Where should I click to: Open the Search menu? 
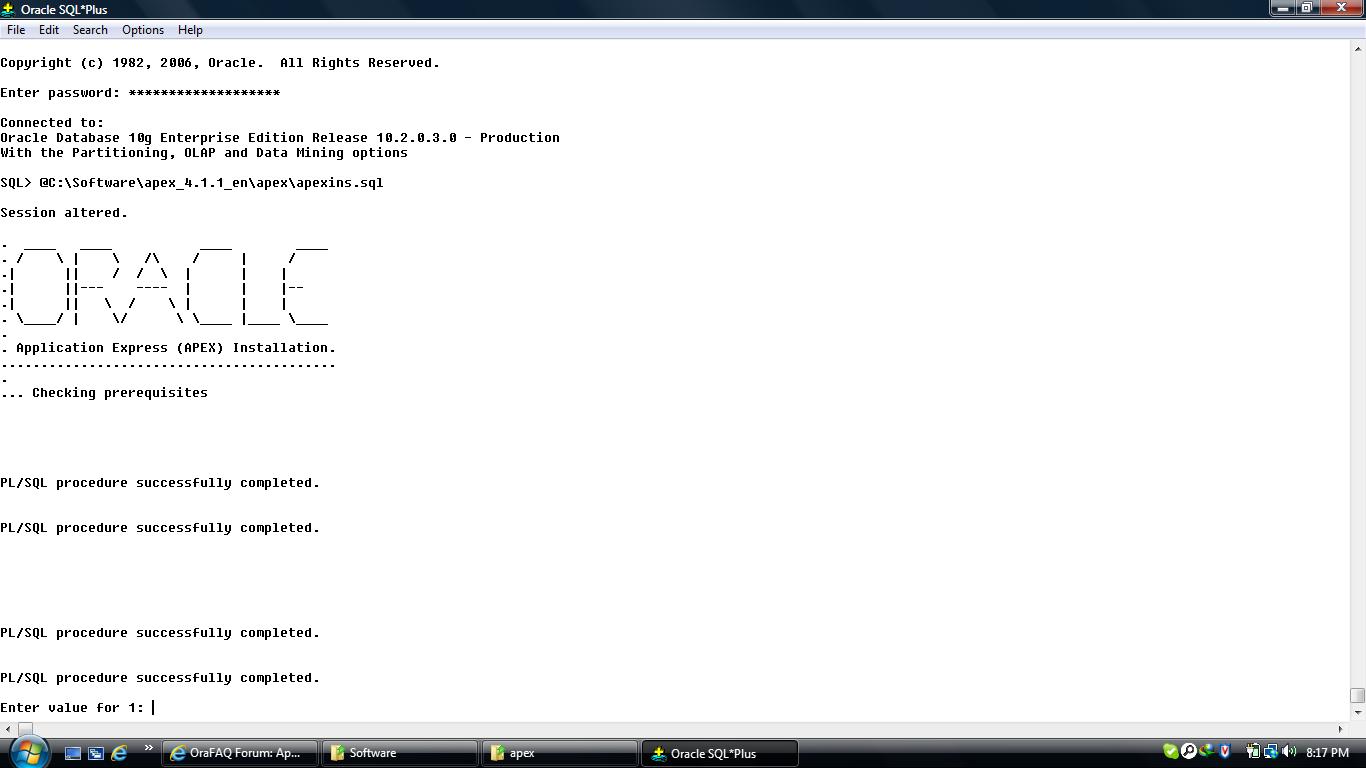pos(90,30)
